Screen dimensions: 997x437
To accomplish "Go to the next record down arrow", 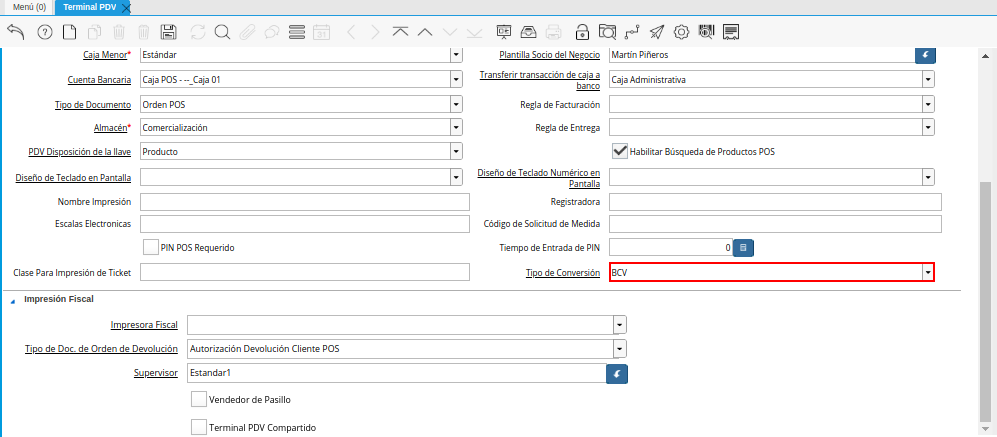I will [450, 32].
